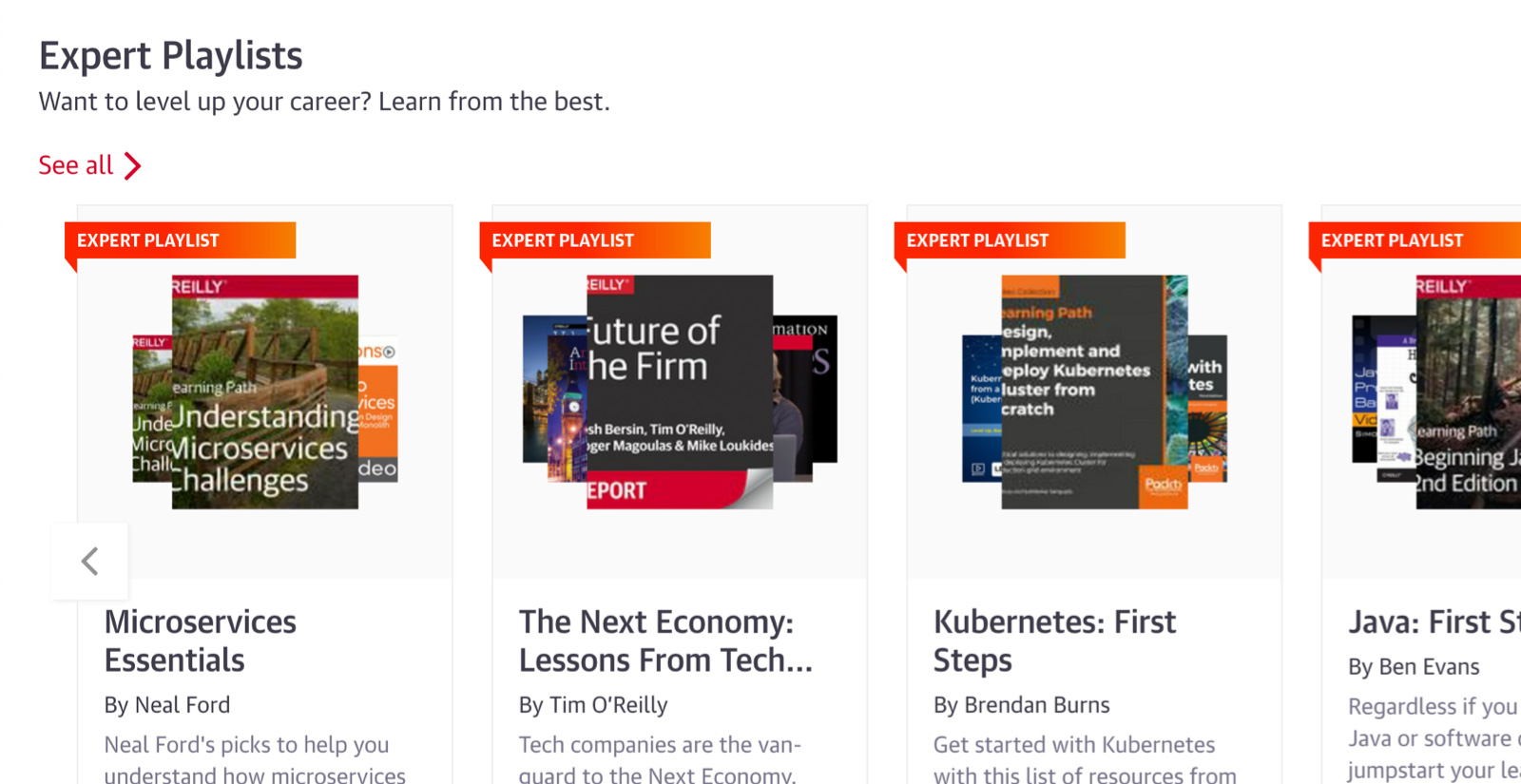Screen dimensions: 1521x784
Task: Click author name Brendan Burns
Action: (x=1037, y=705)
